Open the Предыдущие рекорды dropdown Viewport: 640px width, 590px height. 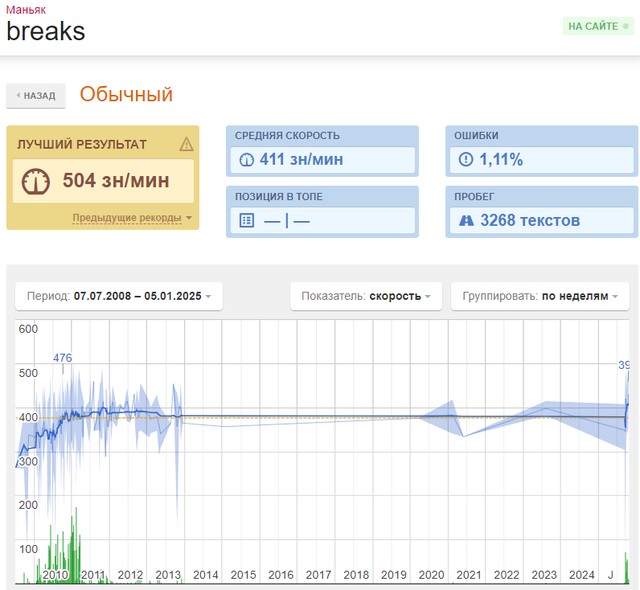pos(131,218)
